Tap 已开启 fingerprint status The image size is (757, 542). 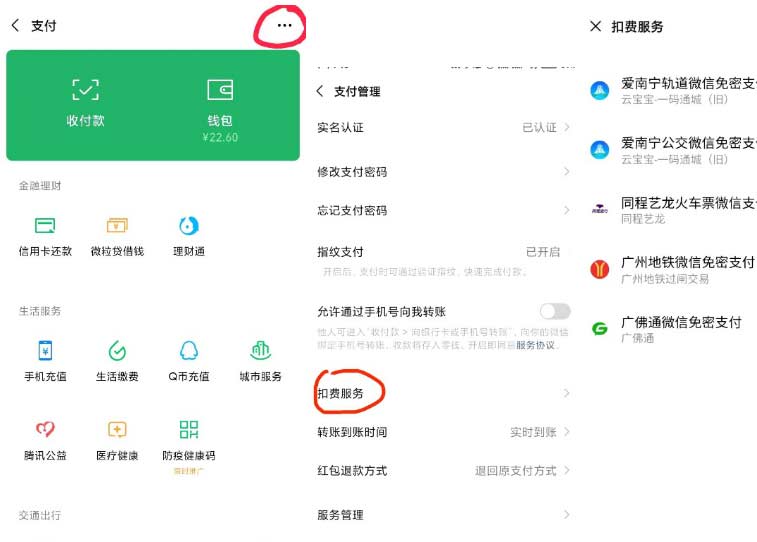tap(543, 252)
